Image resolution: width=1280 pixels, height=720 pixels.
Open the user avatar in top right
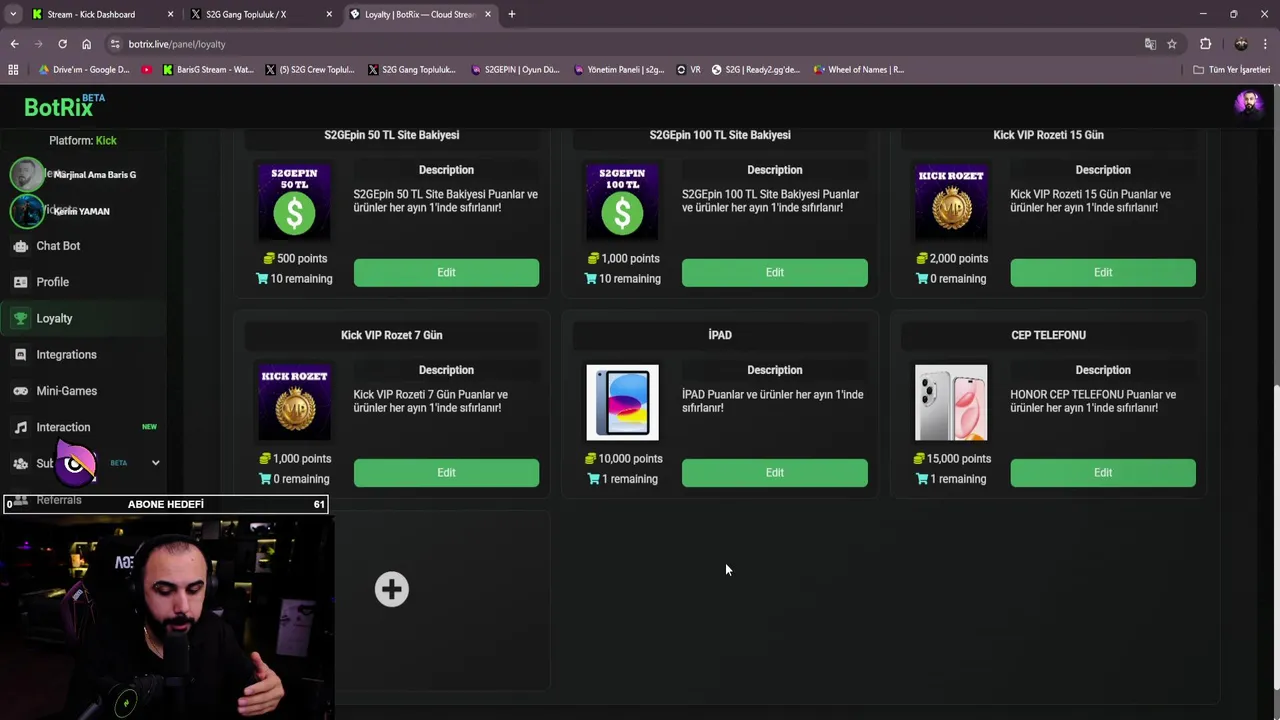tap(1248, 103)
